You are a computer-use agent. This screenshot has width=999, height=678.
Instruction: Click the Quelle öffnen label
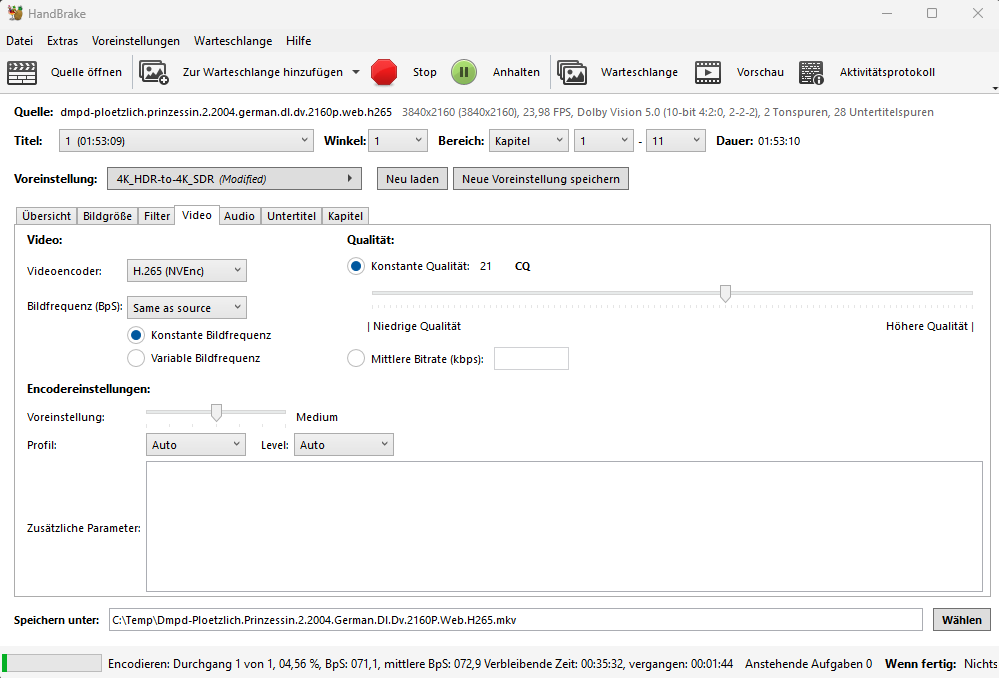86,72
